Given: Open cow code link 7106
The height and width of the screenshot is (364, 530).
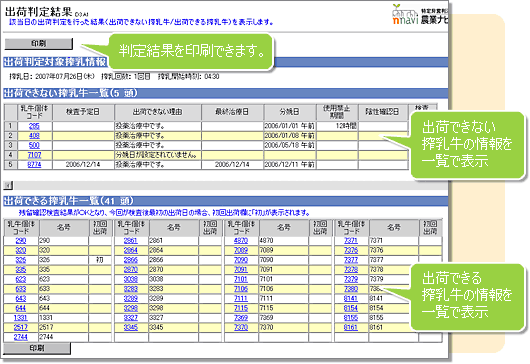Looking at the screenshot, I should tap(241, 289).
